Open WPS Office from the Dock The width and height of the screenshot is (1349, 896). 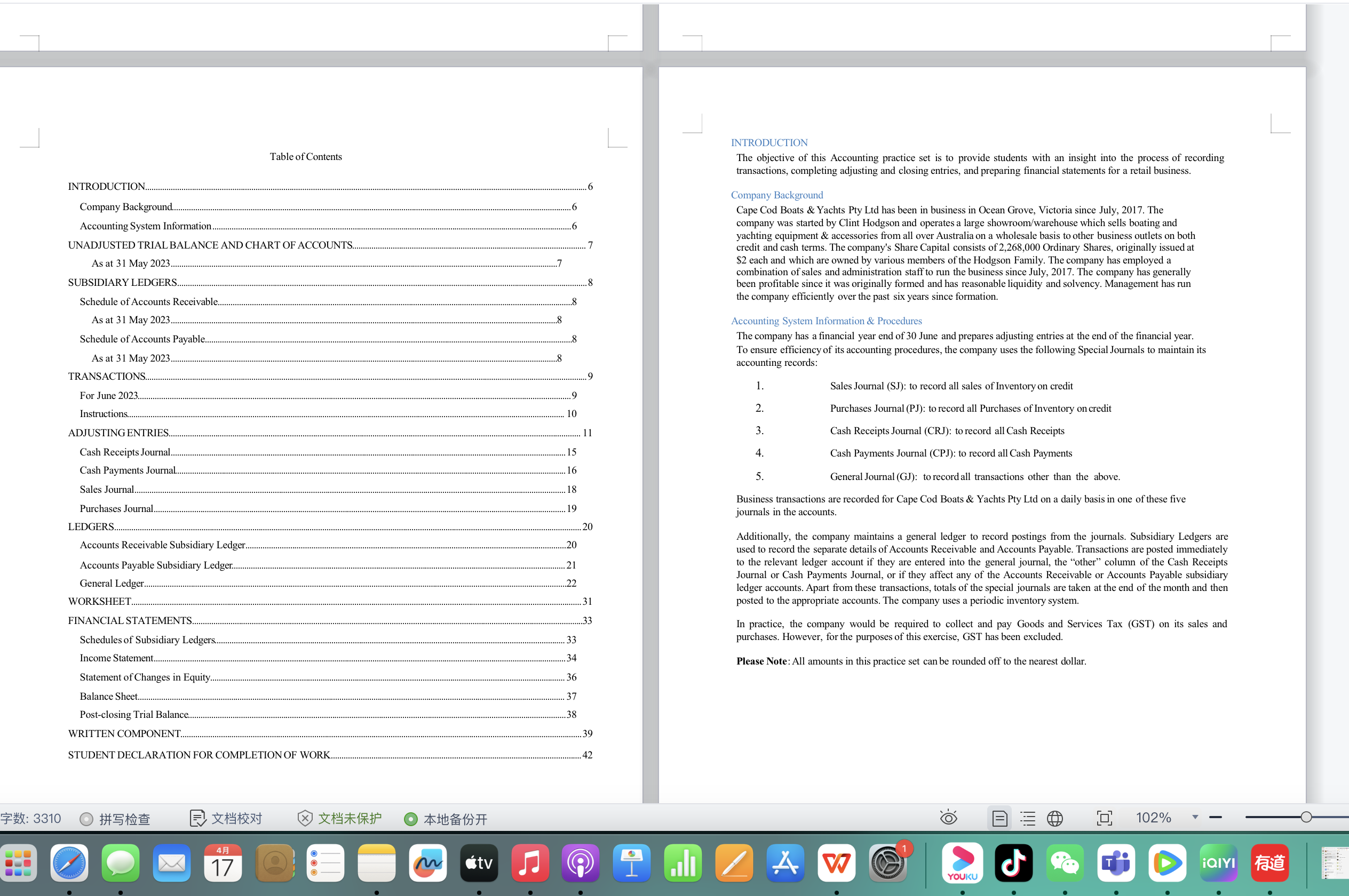tap(836, 863)
